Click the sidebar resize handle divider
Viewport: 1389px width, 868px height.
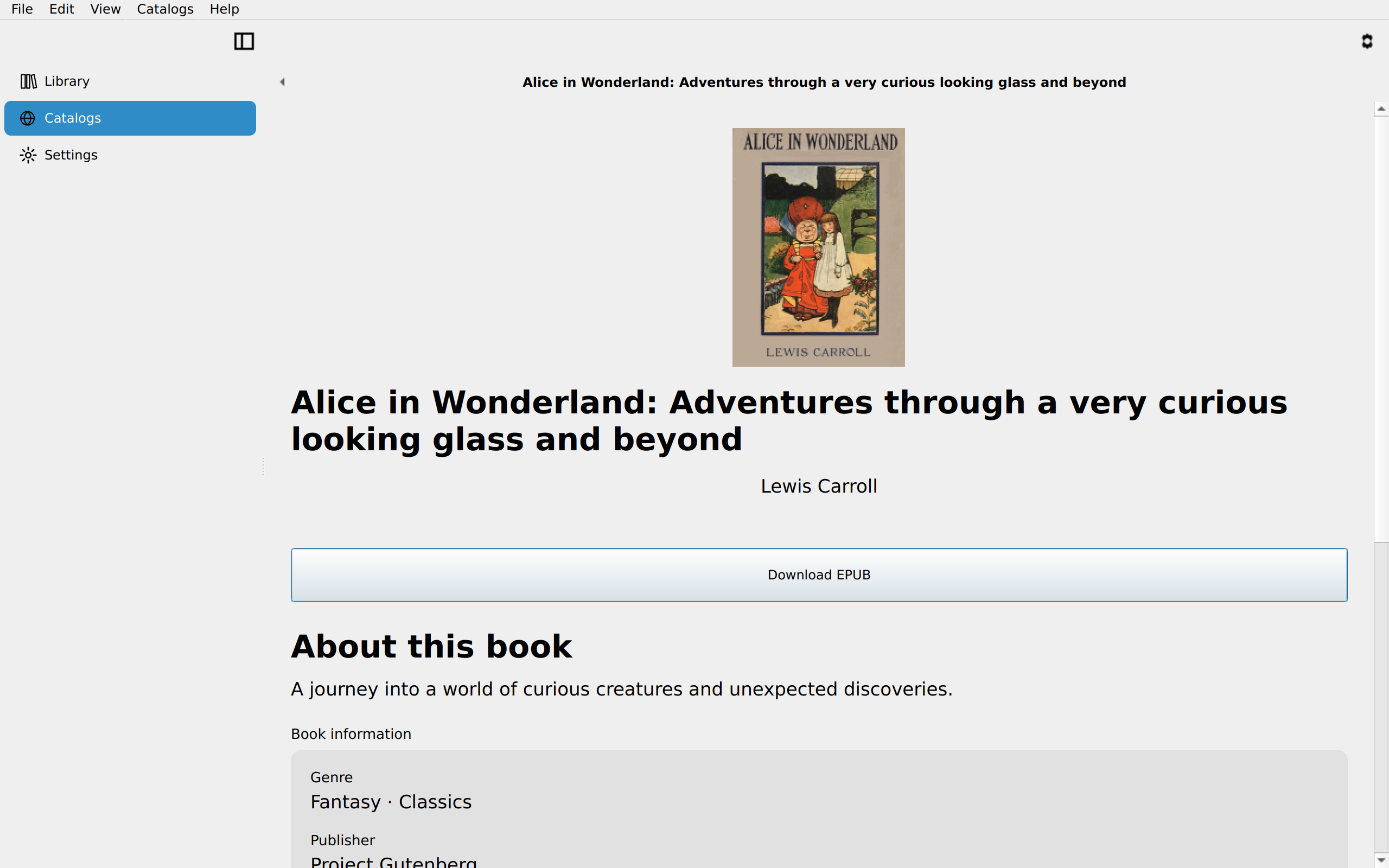263,466
